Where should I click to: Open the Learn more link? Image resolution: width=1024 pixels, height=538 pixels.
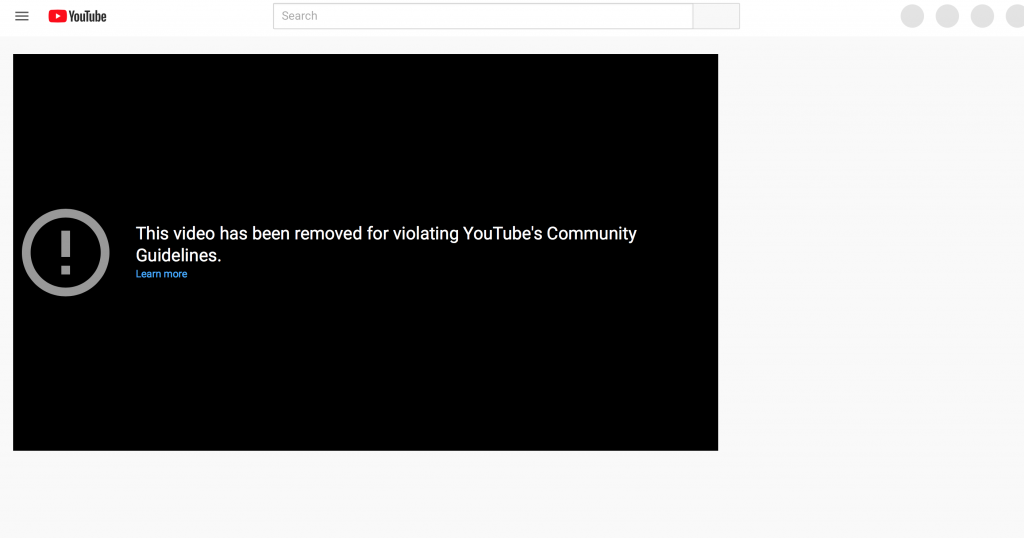161,274
